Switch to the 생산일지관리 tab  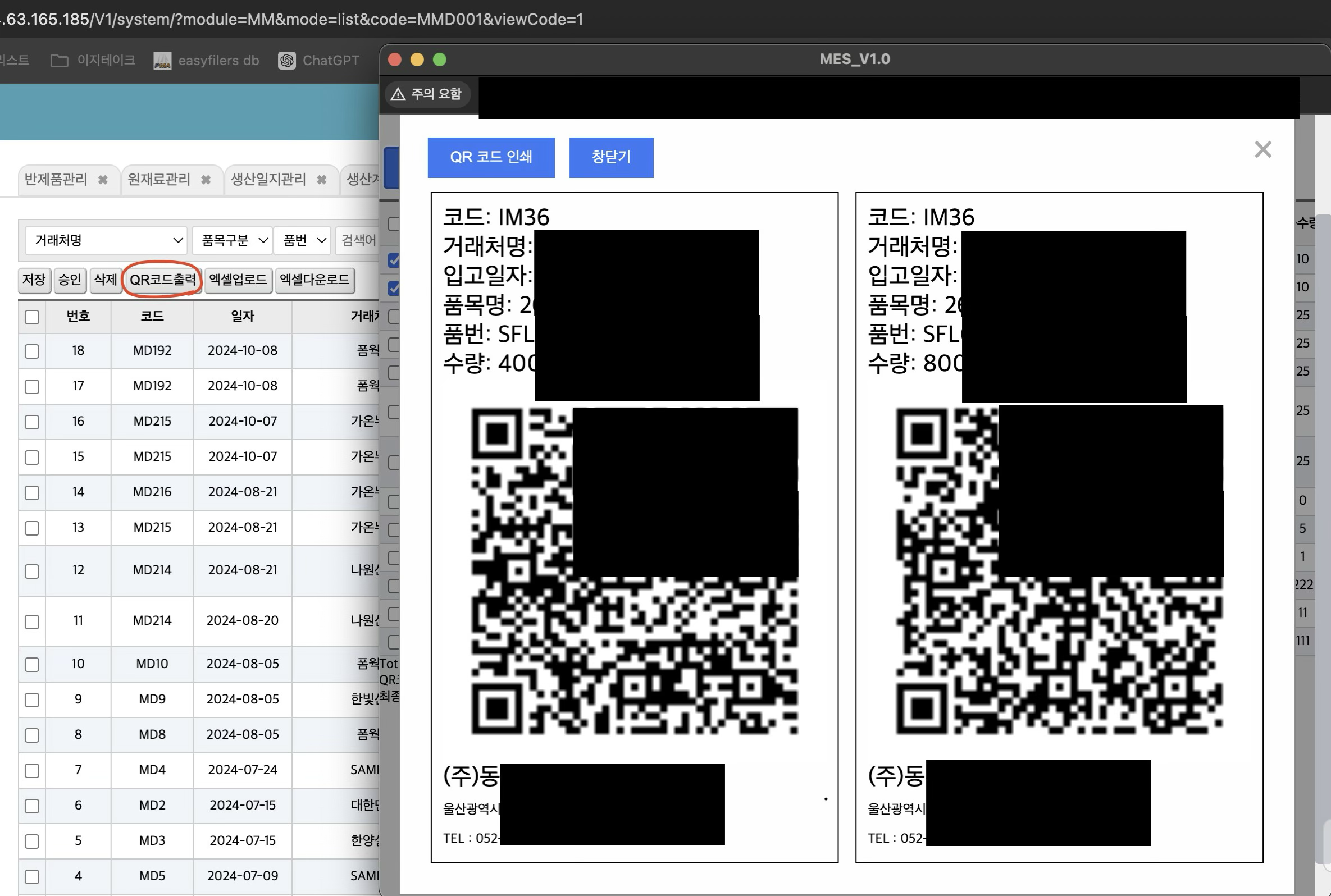268,180
